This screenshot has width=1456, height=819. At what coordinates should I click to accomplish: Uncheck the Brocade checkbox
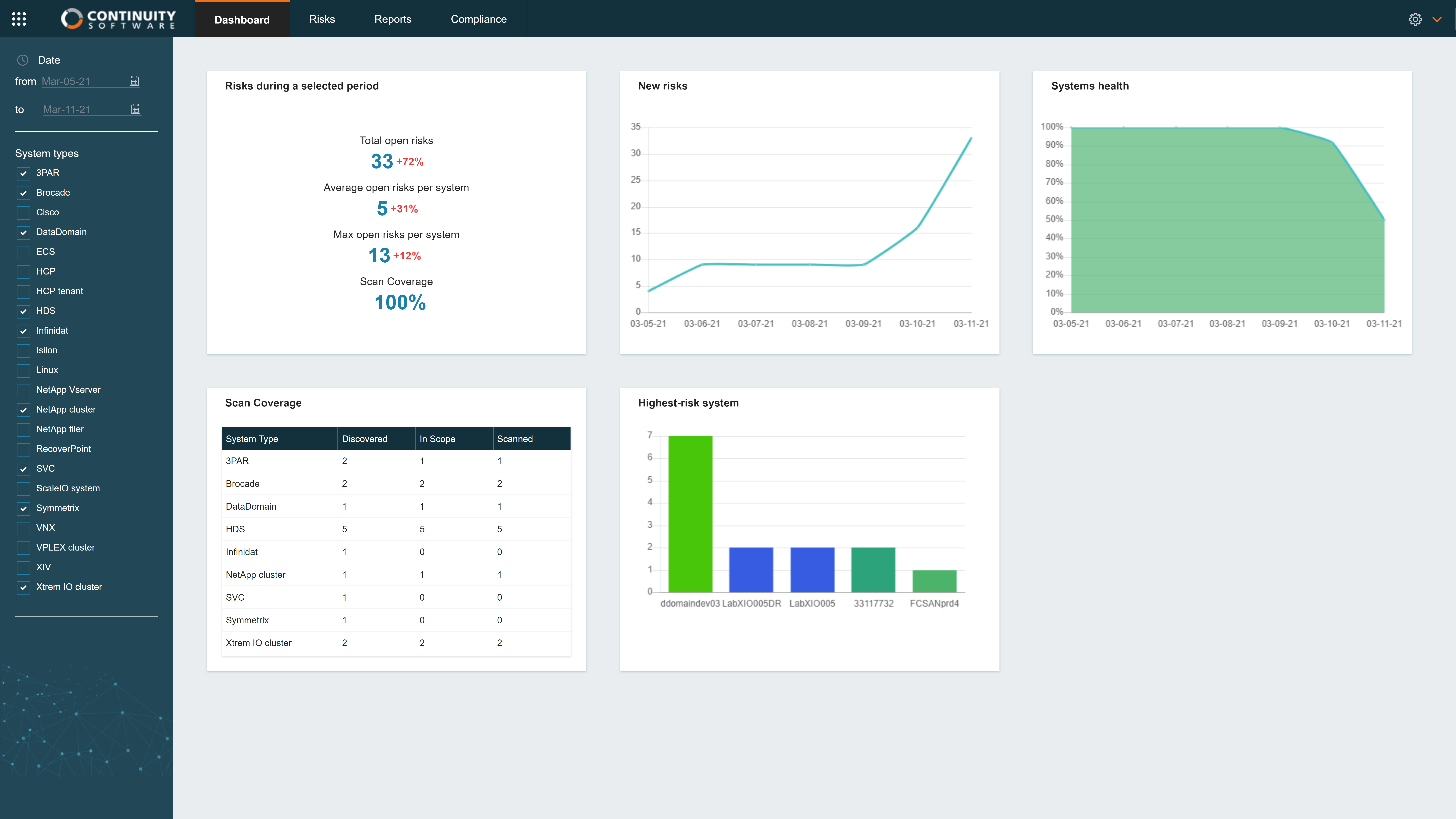tap(23, 193)
